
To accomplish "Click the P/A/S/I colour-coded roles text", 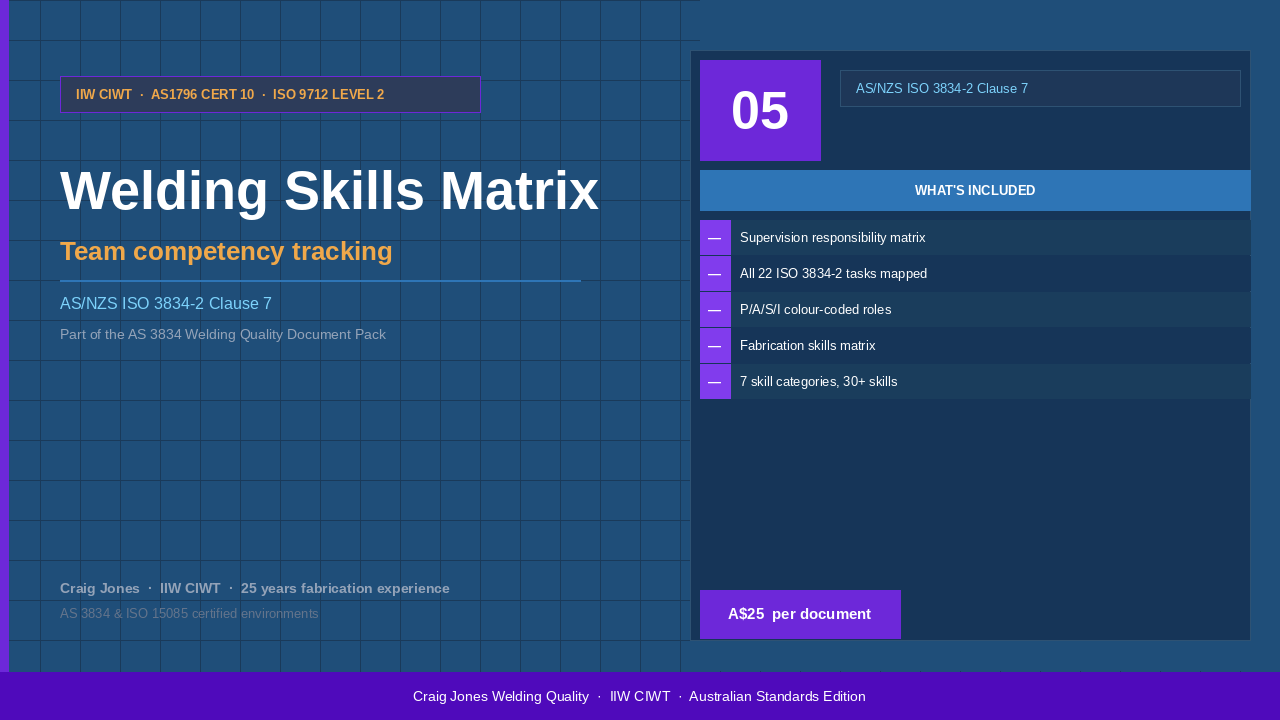I will click(x=815, y=310).
